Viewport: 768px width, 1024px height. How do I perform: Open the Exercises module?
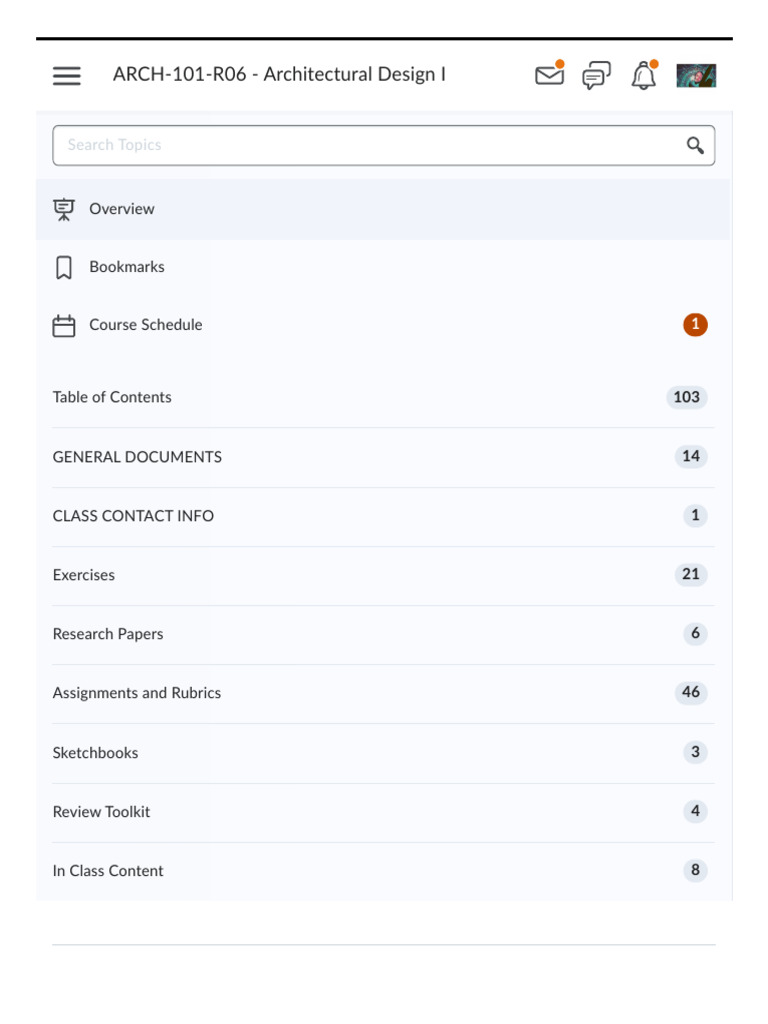point(84,575)
